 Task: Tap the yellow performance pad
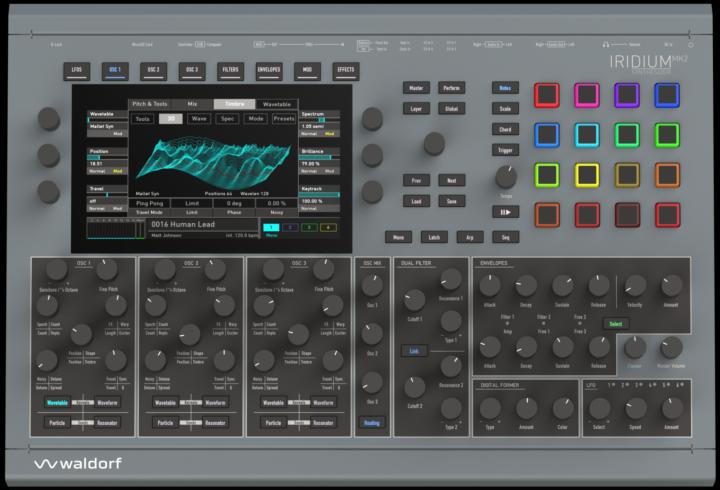pyautogui.click(x=586, y=175)
